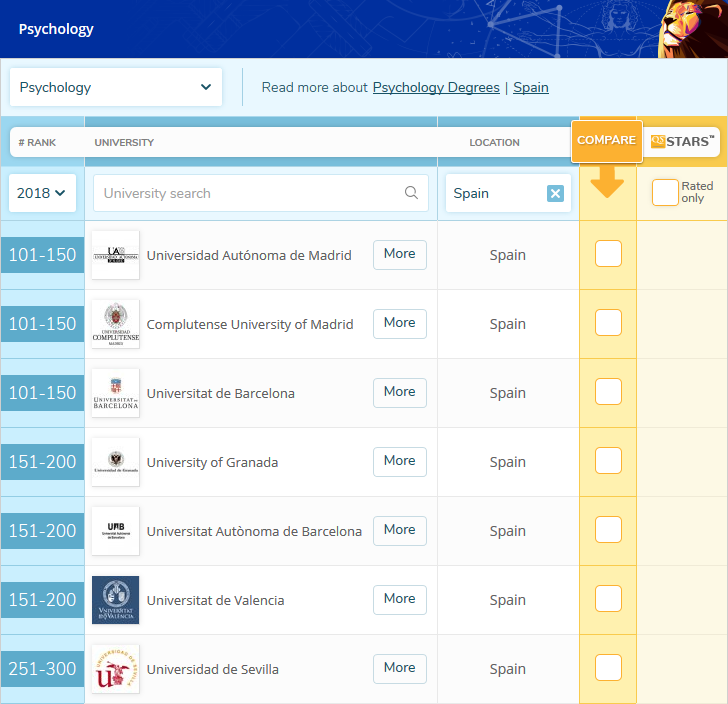
Task: Check compare for University of Granada
Action: 608,460
